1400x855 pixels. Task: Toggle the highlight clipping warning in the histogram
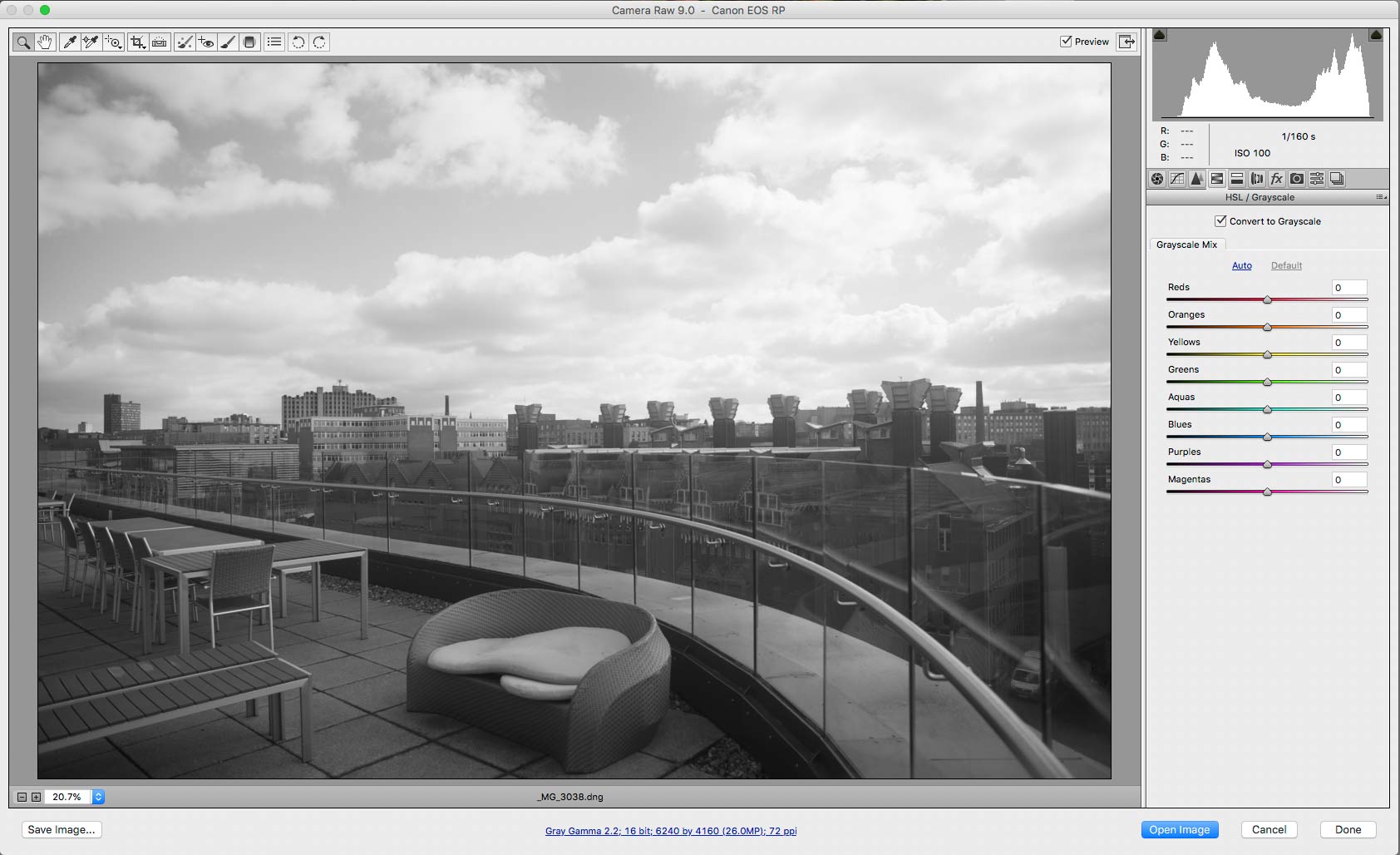point(1376,35)
